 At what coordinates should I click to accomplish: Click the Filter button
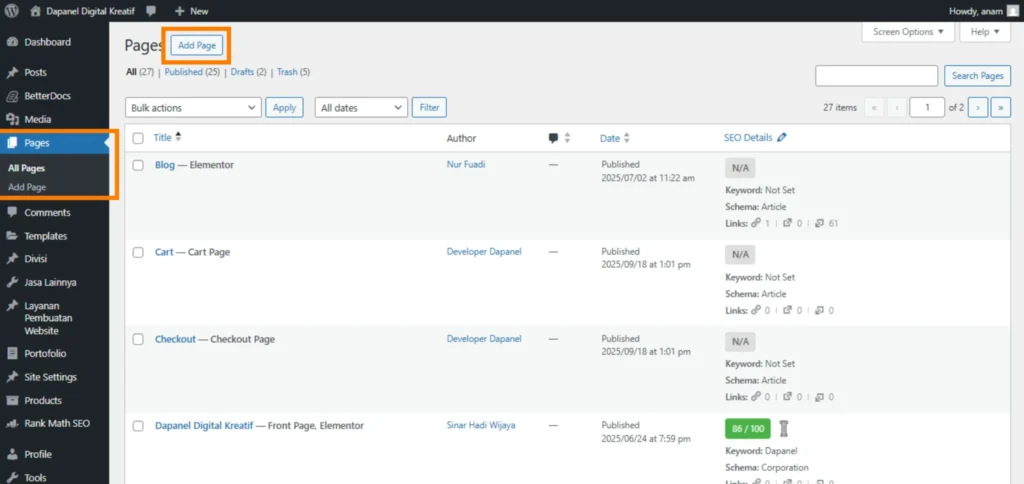point(429,108)
